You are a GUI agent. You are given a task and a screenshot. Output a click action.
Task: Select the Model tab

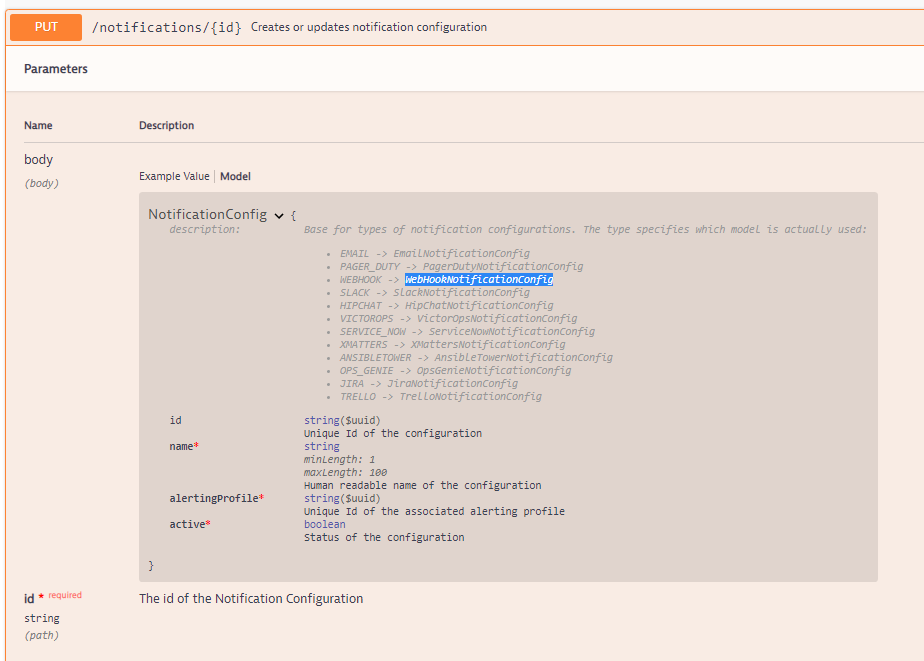235,176
